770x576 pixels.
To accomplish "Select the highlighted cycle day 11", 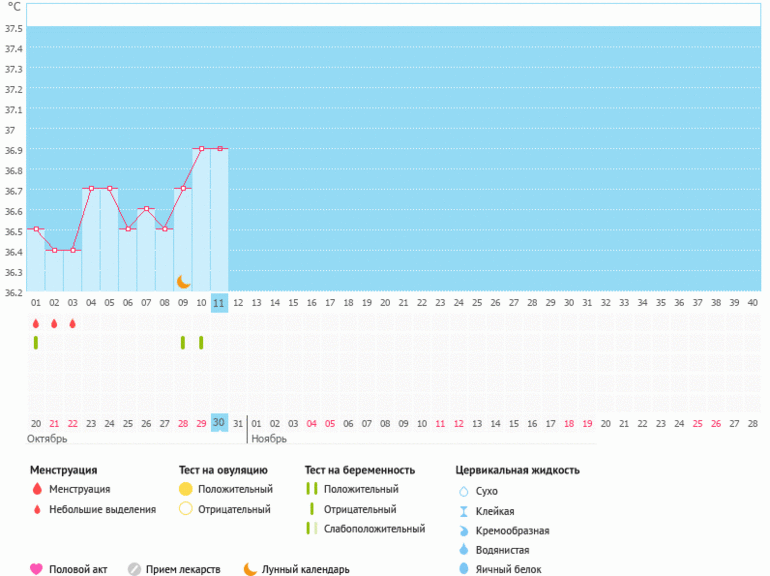I will pyautogui.click(x=219, y=301).
